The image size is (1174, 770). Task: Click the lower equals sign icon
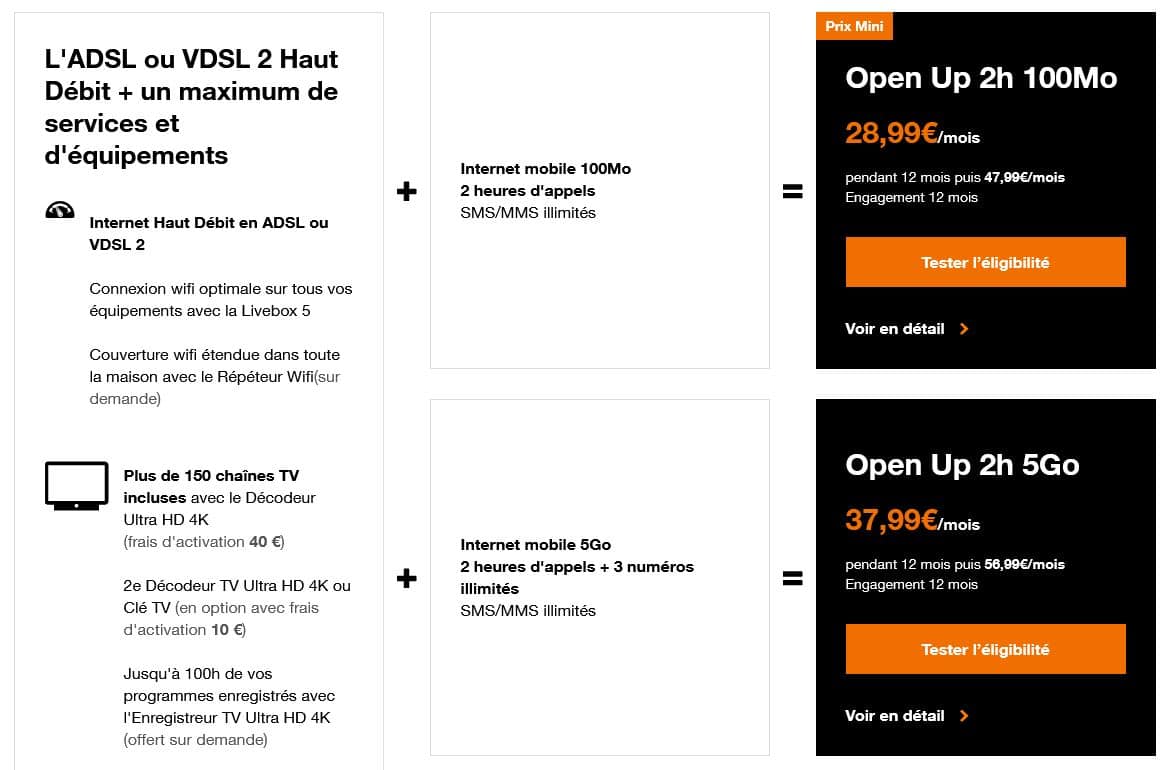[792, 578]
